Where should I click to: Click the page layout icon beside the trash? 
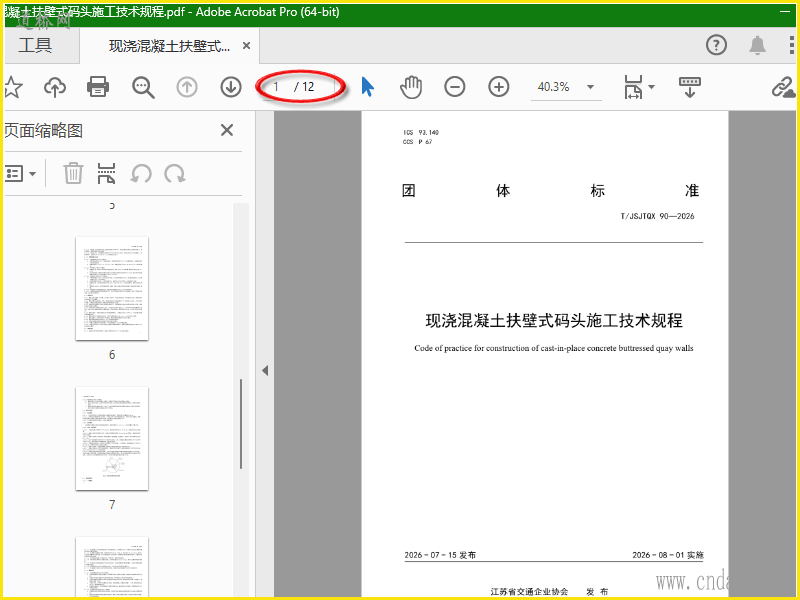point(106,173)
